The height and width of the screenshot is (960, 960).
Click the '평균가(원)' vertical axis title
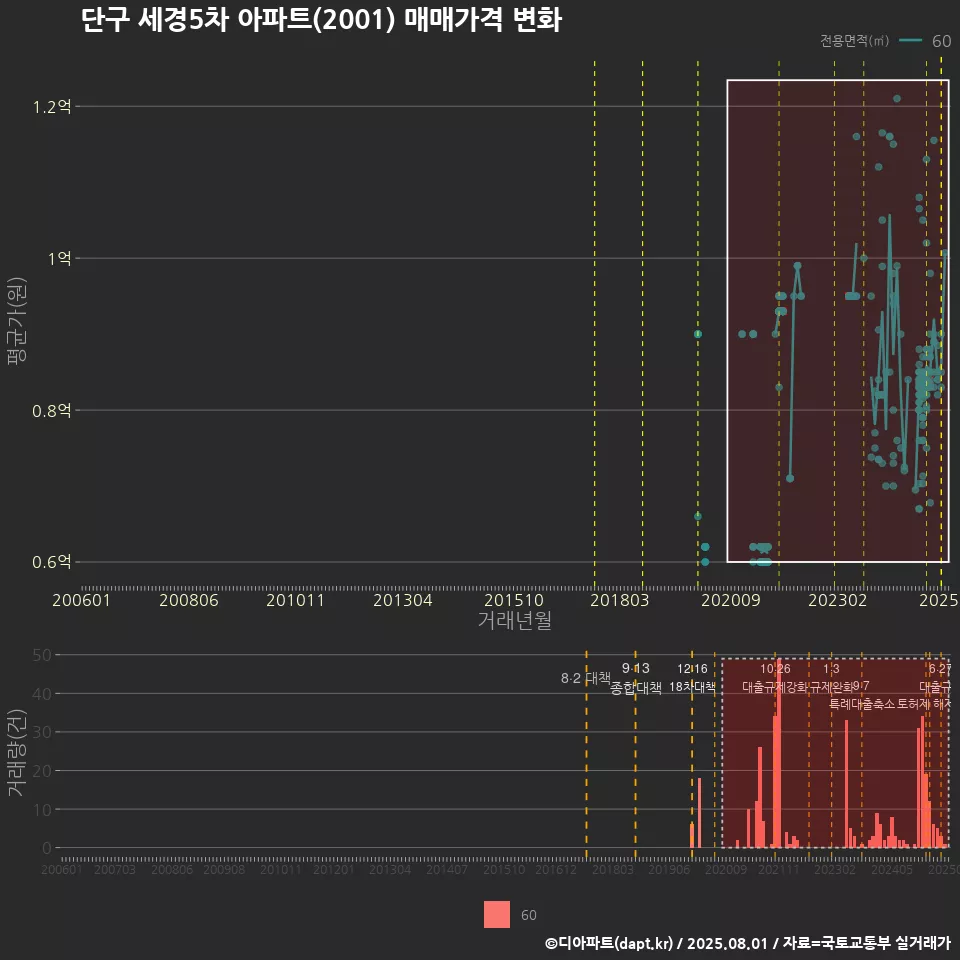point(16,321)
